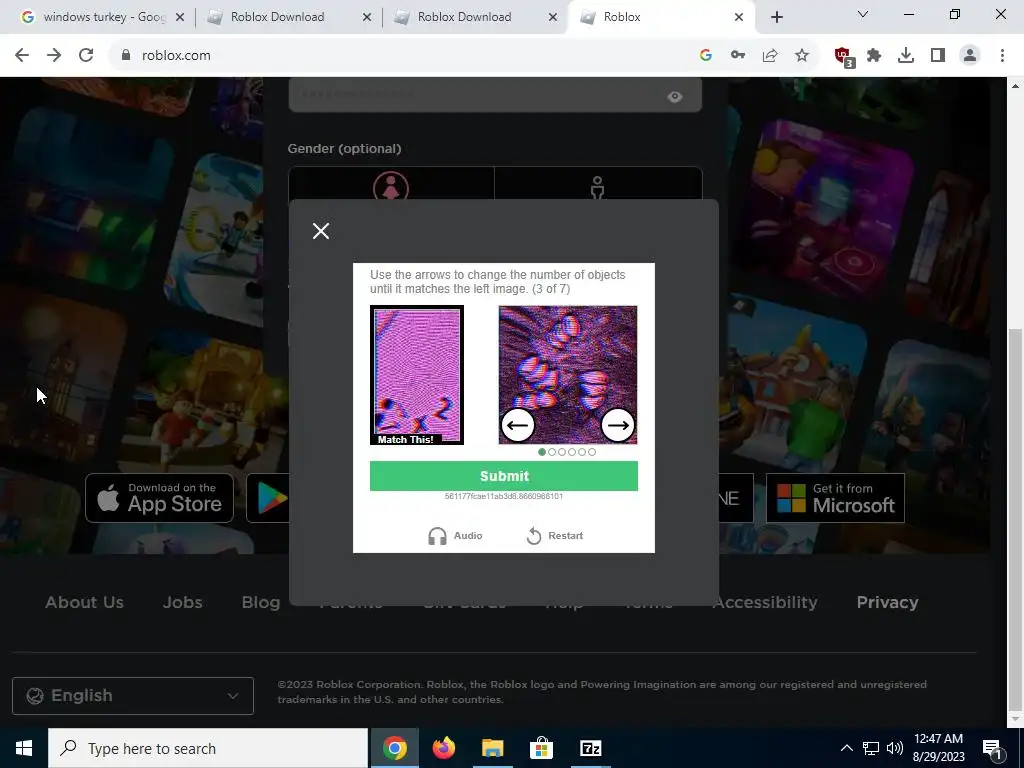Open Firefox from the taskbar
The height and width of the screenshot is (768, 1024).
(444, 748)
